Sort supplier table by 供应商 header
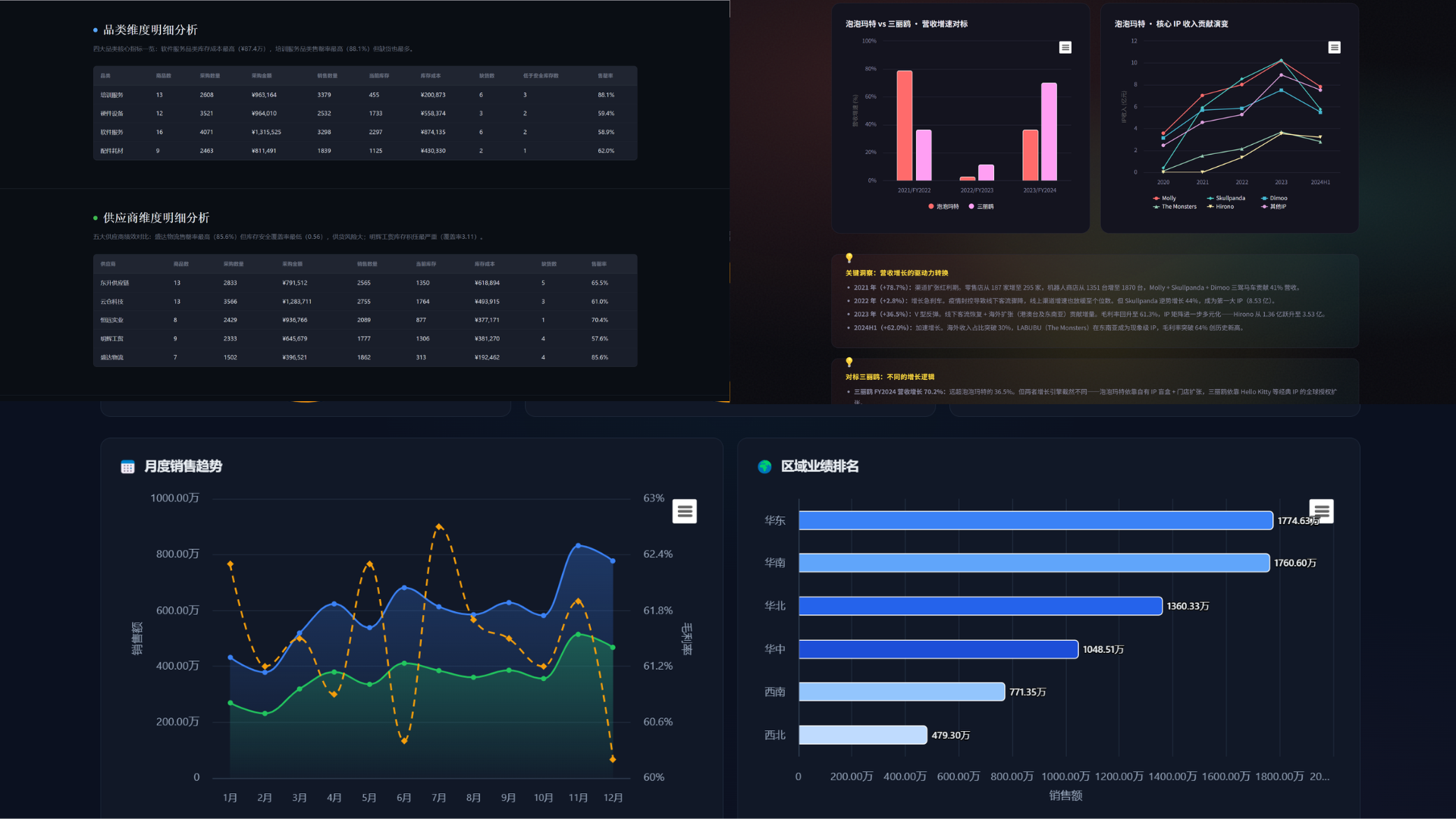Screen dimensions: 1456x819 (x=108, y=264)
